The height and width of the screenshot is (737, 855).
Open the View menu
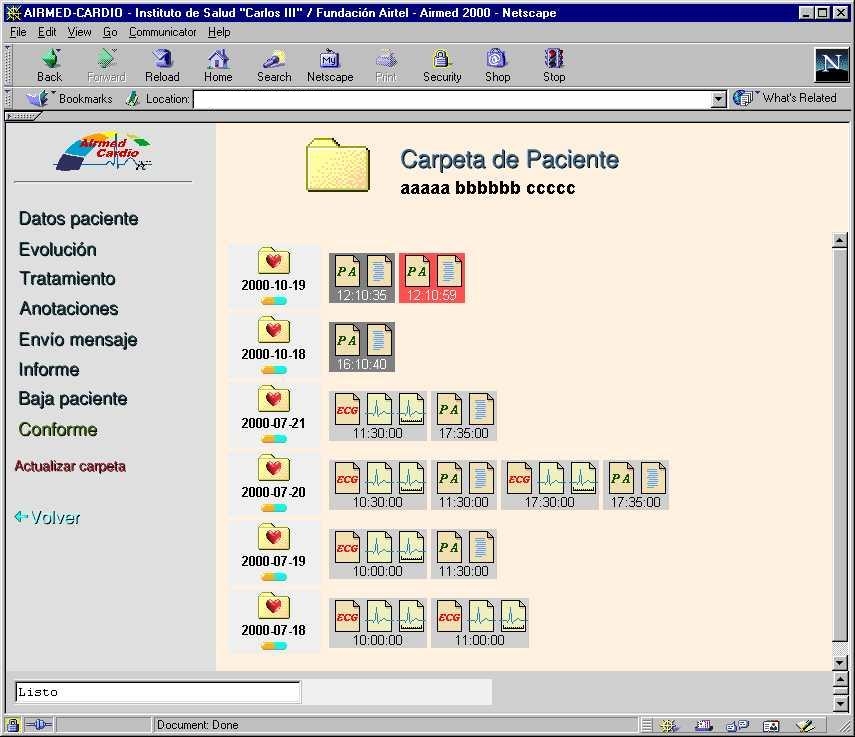click(x=79, y=32)
